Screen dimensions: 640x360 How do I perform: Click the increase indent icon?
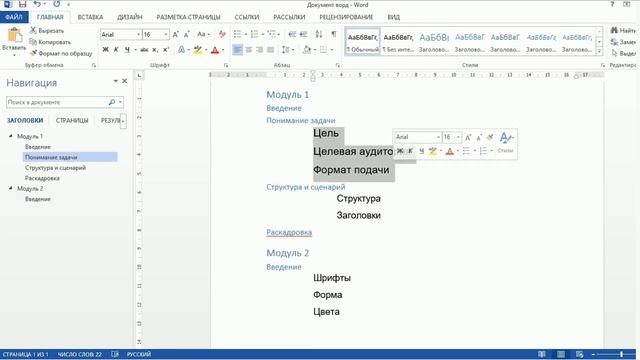303,34
